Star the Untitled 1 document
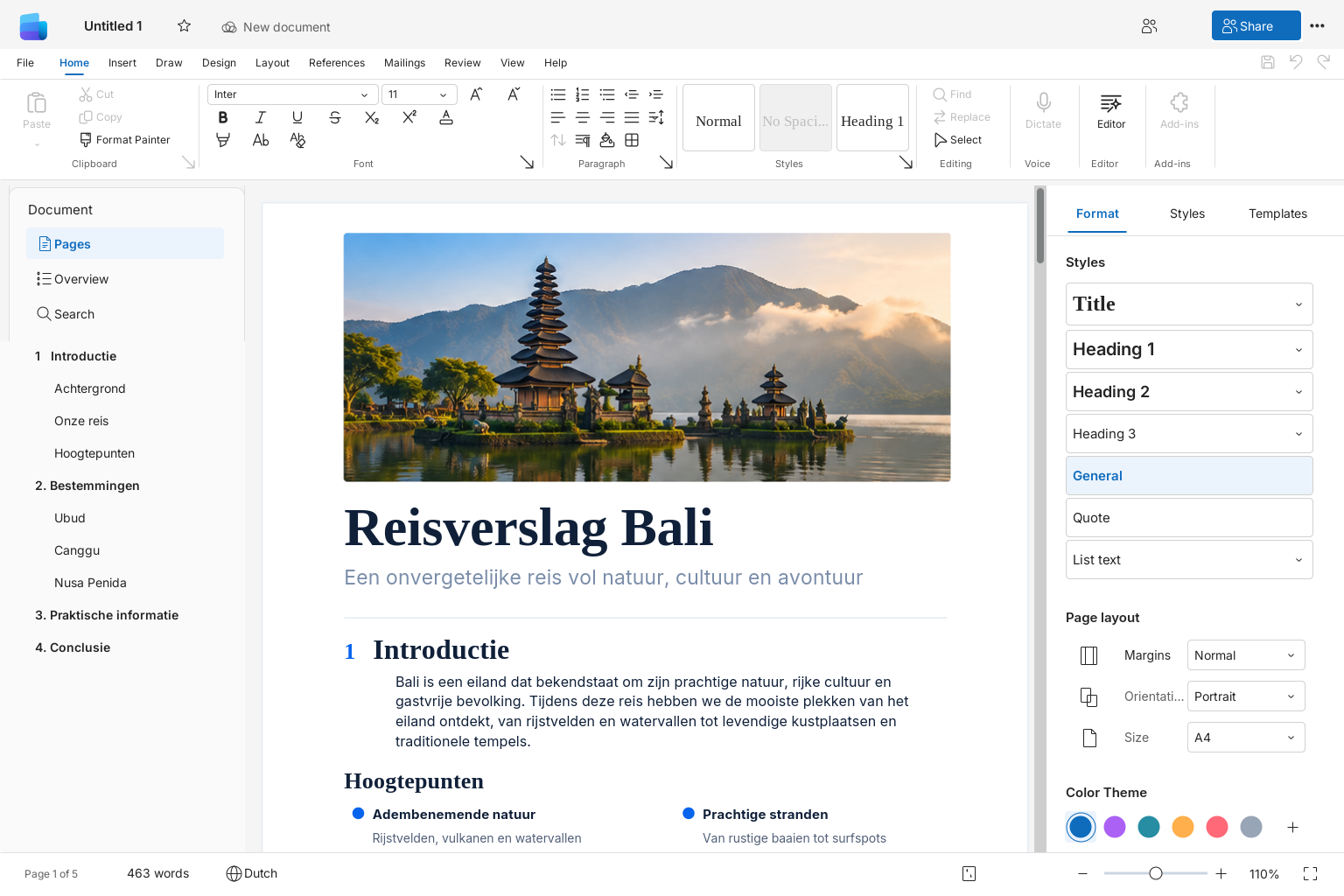This screenshot has width=1344, height=896. 184,26
